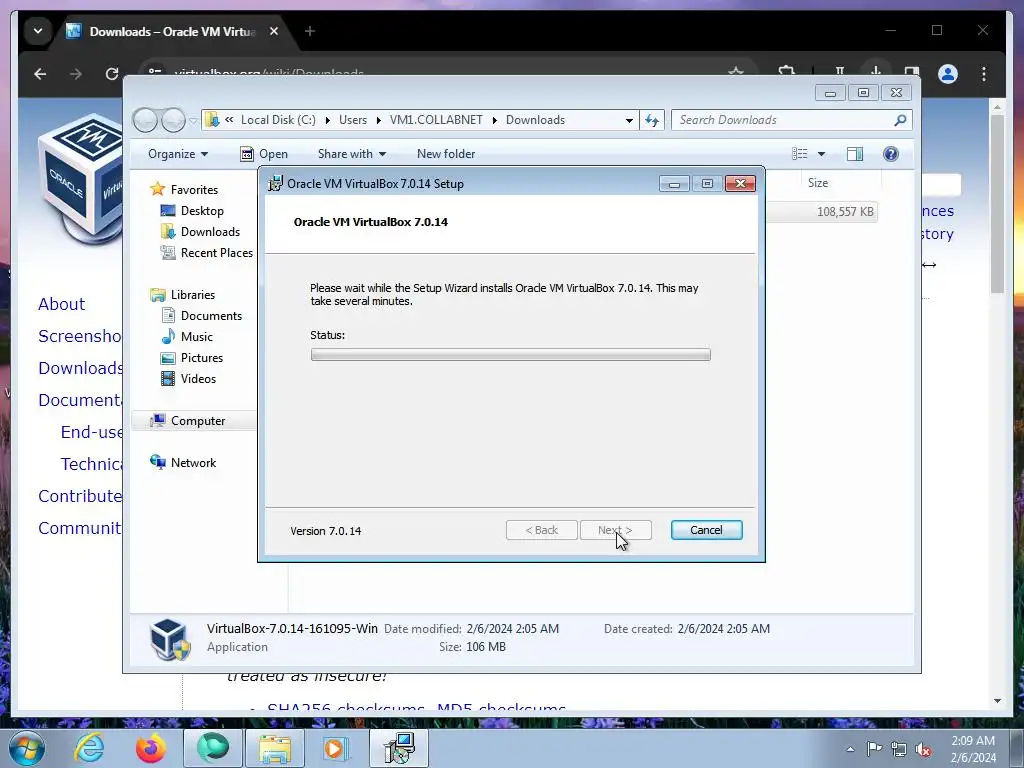Click the muted volume tray icon
This screenshot has width=1024, height=768.
coord(923,749)
